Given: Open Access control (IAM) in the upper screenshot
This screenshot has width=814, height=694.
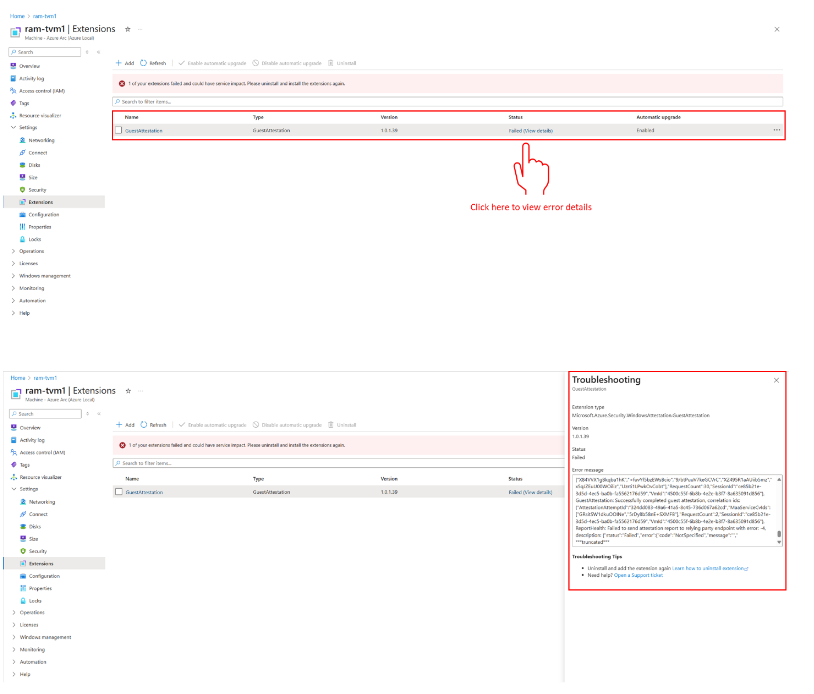Looking at the screenshot, I should (x=42, y=91).
